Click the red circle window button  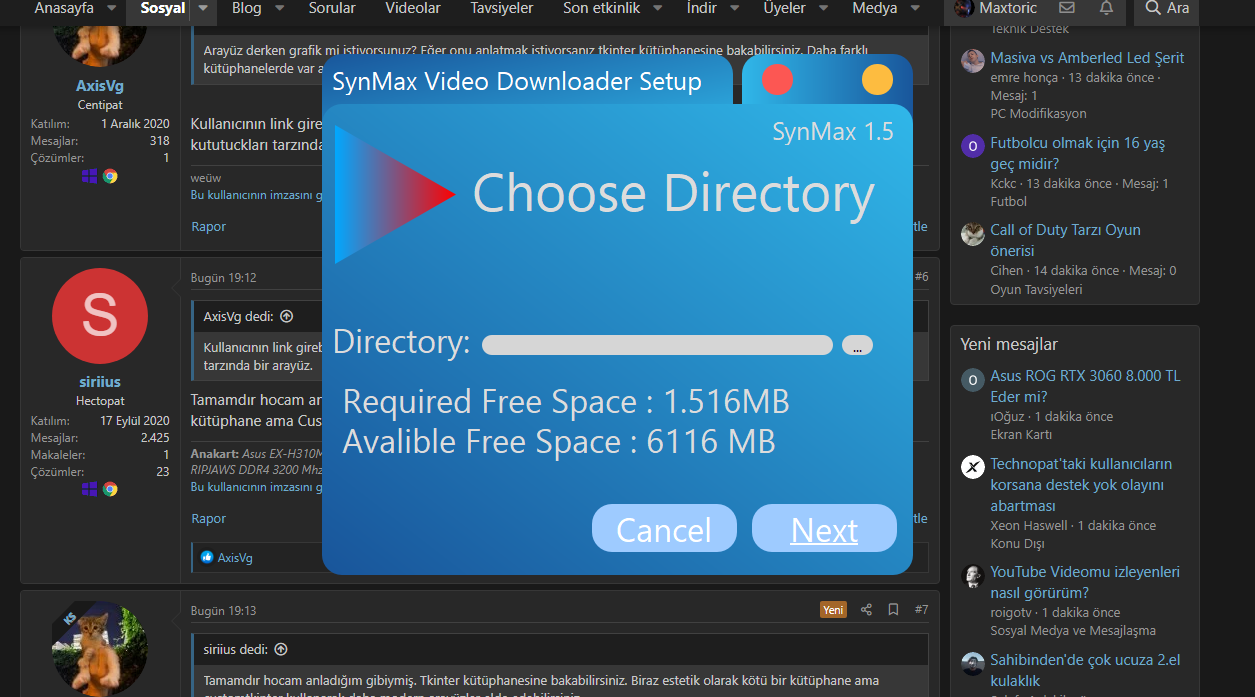click(777, 79)
